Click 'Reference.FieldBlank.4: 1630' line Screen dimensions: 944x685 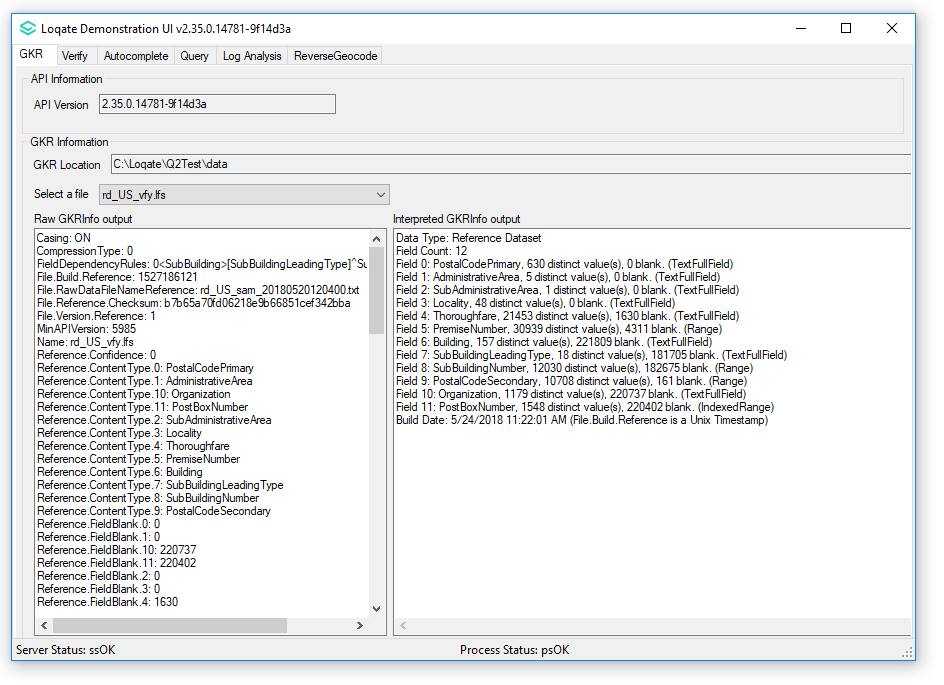[108, 602]
